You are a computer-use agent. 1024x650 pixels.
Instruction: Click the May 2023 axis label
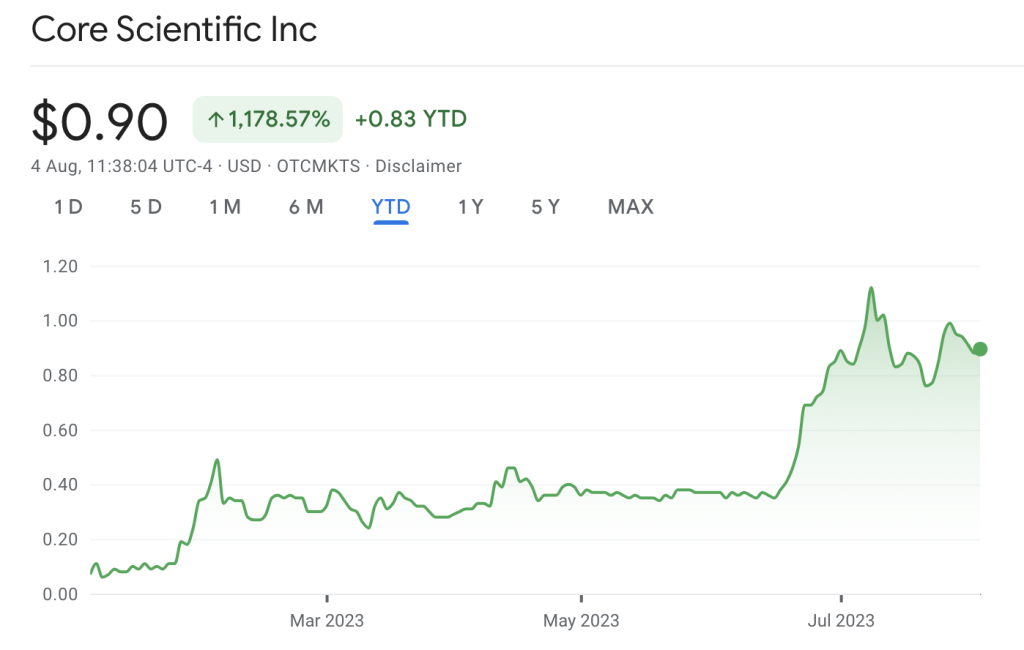point(581,621)
